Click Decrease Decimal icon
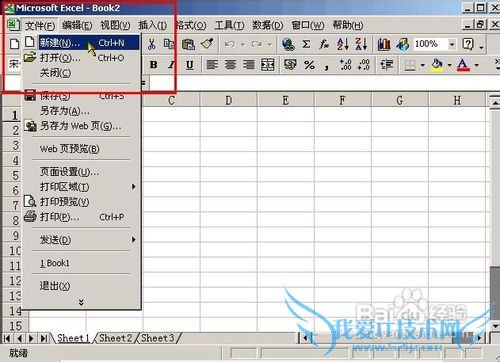Screen dimensions: 500x362 (x=363, y=64)
